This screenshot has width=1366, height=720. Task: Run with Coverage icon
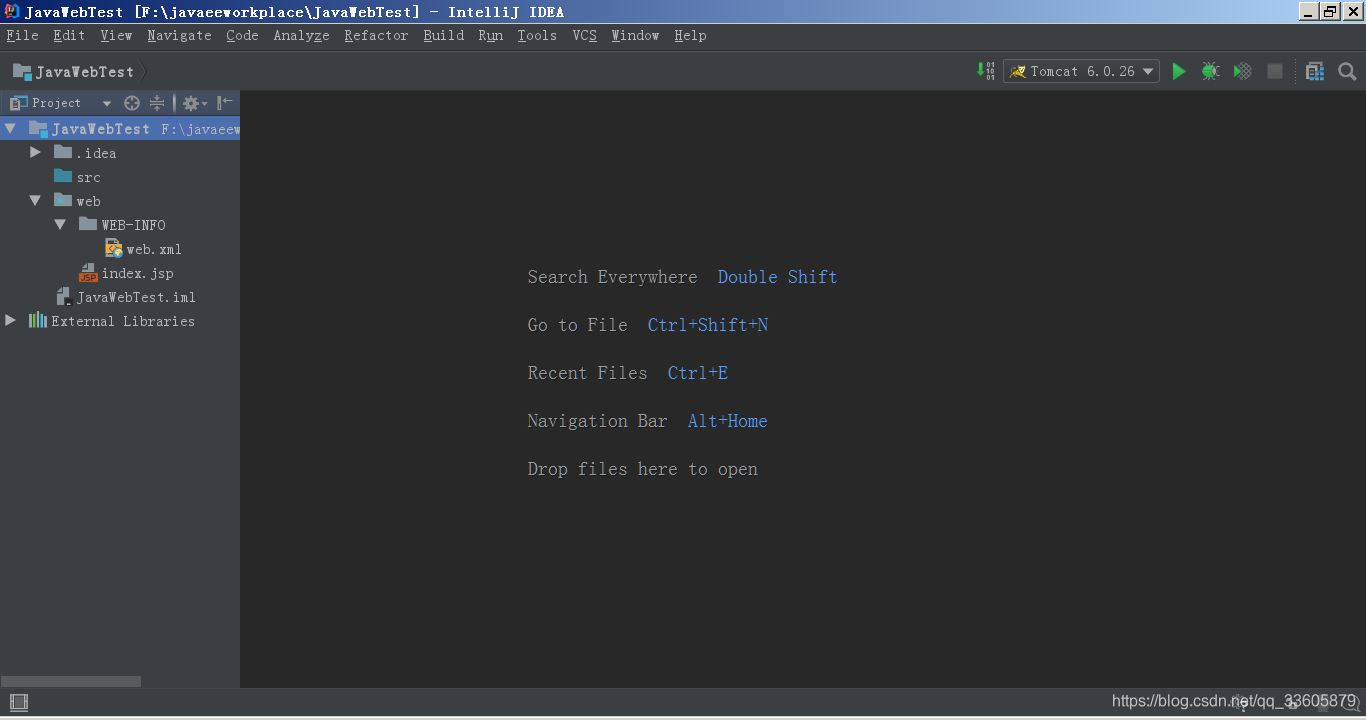tap(1242, 71)
